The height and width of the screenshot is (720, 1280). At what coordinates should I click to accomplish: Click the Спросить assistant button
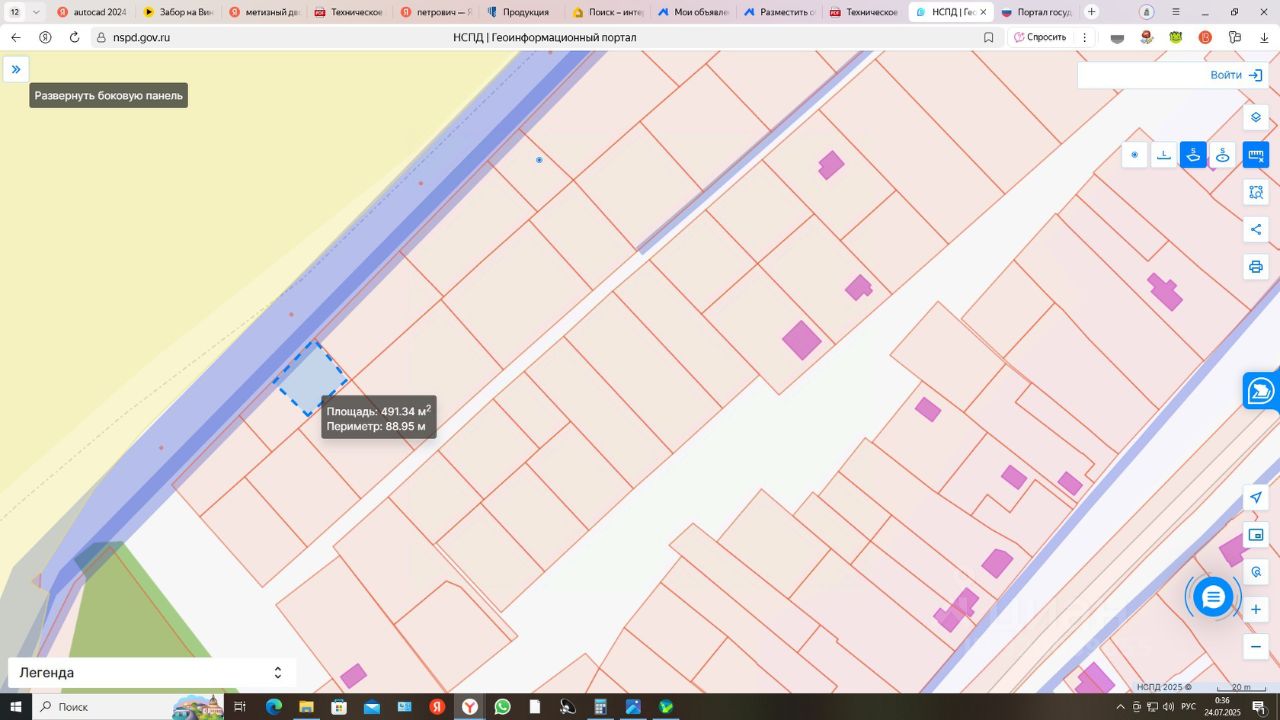click(x=1040, y=37)
